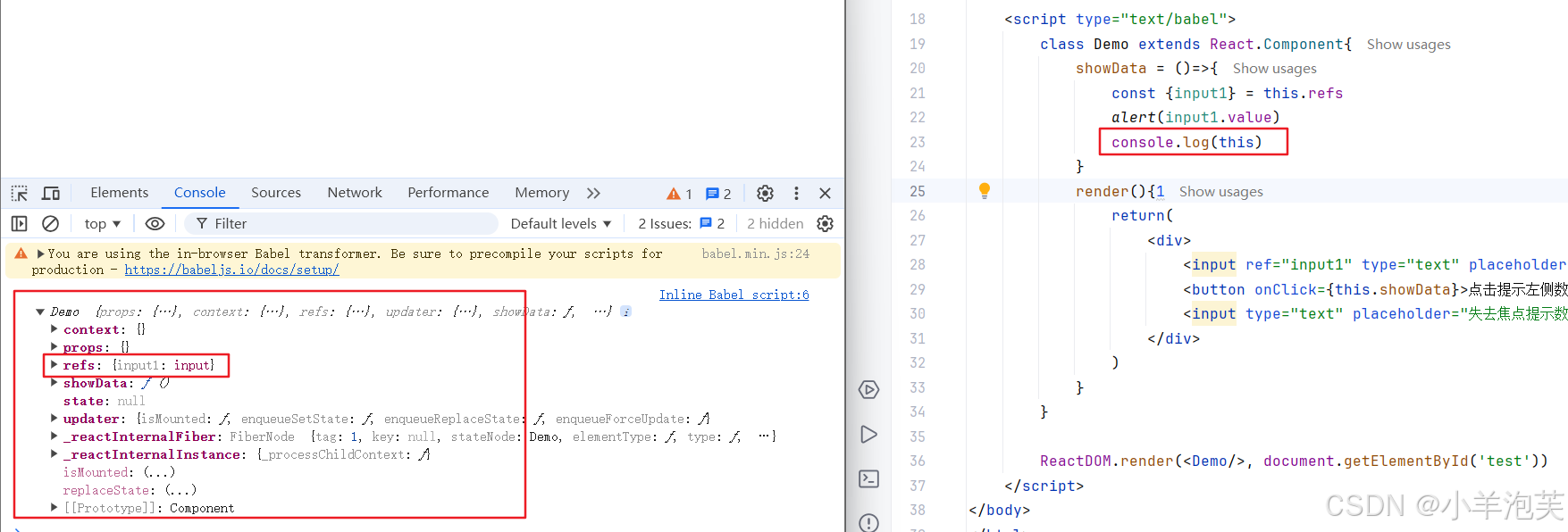The width and height of the screenshot is (1568, 532).
Task: Expand the updater property
Action: pos(55,419)
